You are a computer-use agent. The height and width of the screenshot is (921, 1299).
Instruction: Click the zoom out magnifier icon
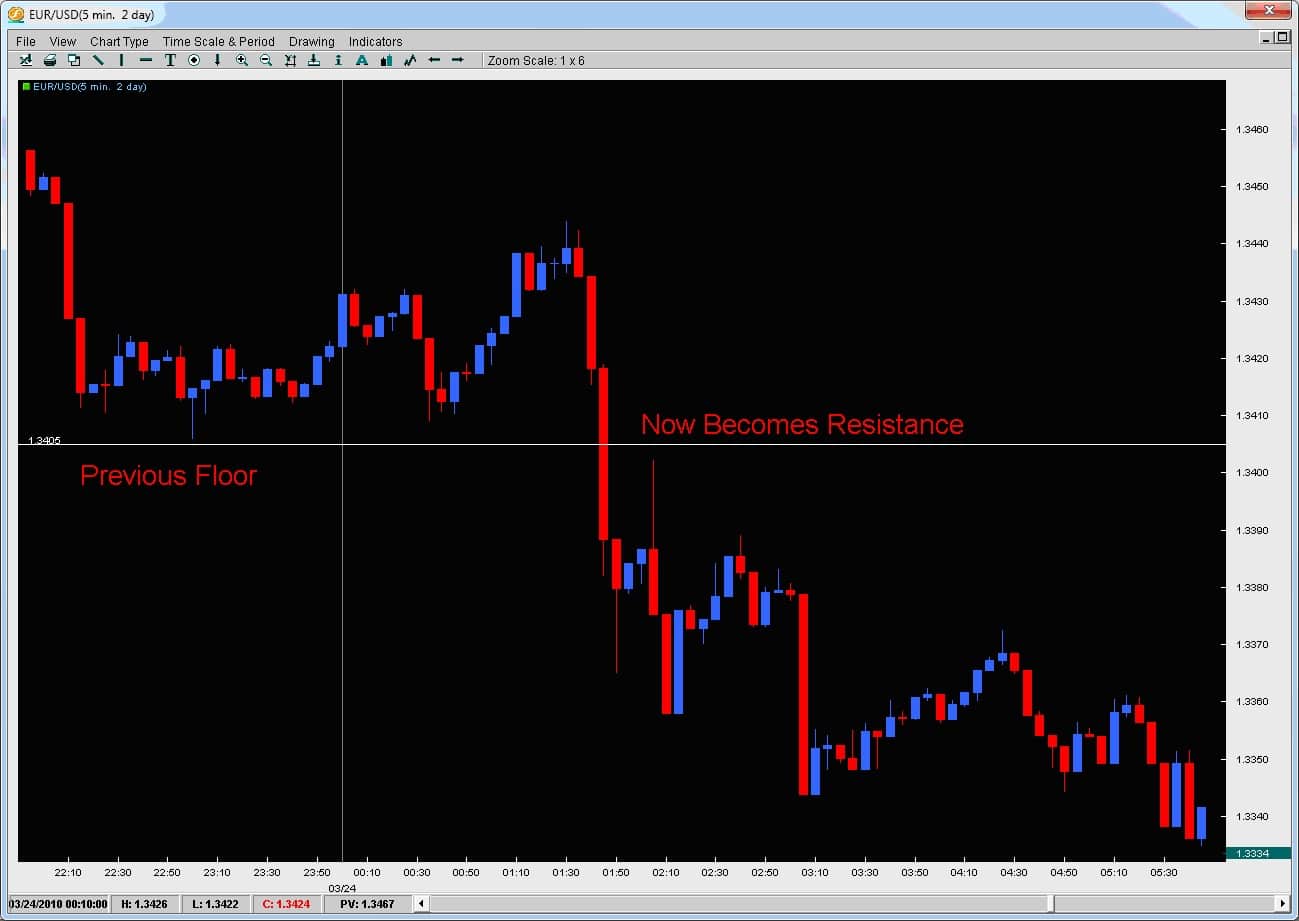tap(266, 60)
